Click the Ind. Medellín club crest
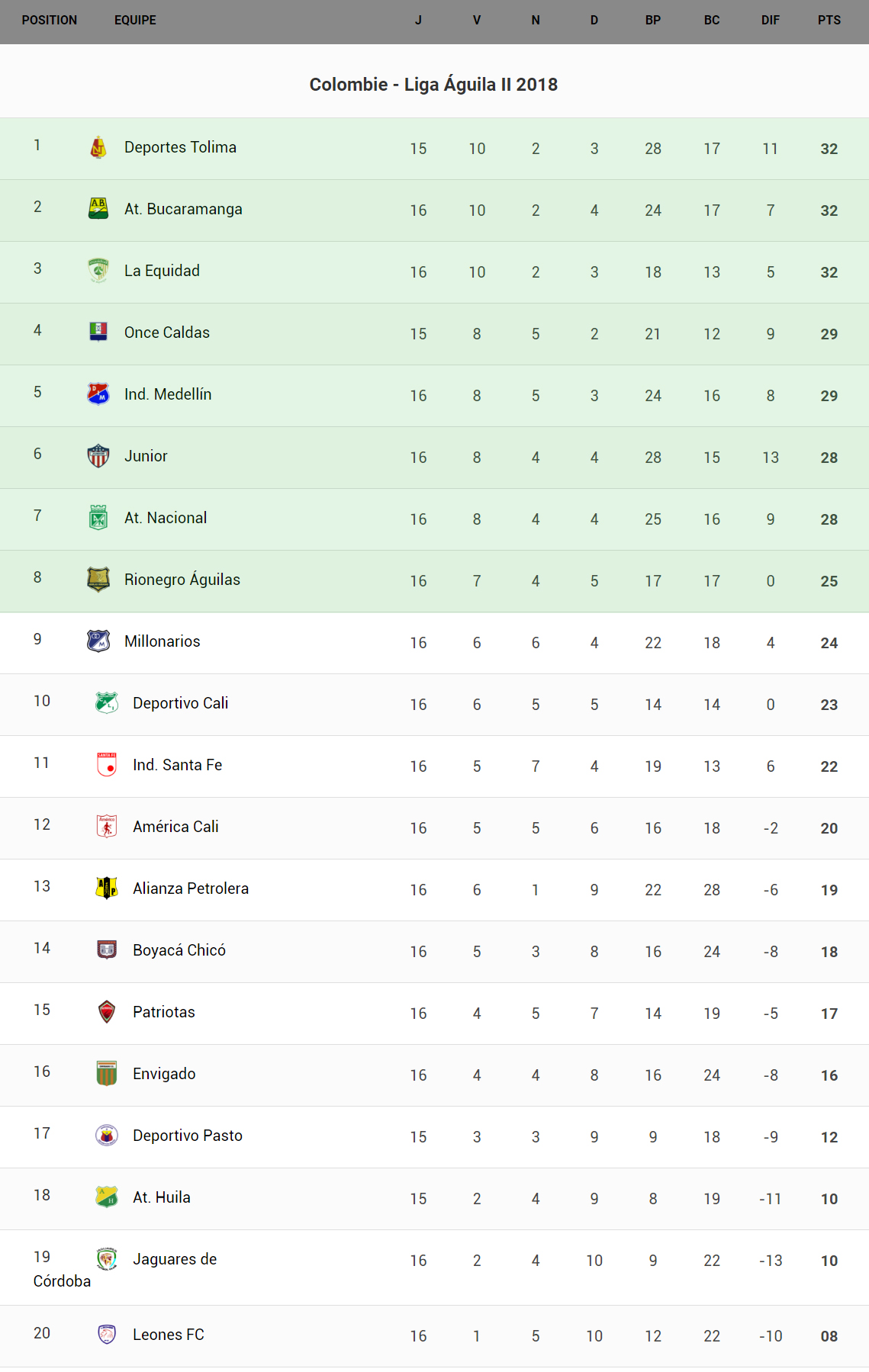This screenshot has height=1372, width=869. click(98, 394)
